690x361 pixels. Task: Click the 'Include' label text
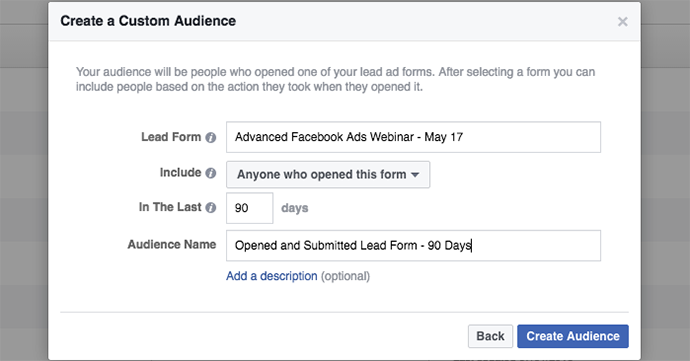pos(180,173)
